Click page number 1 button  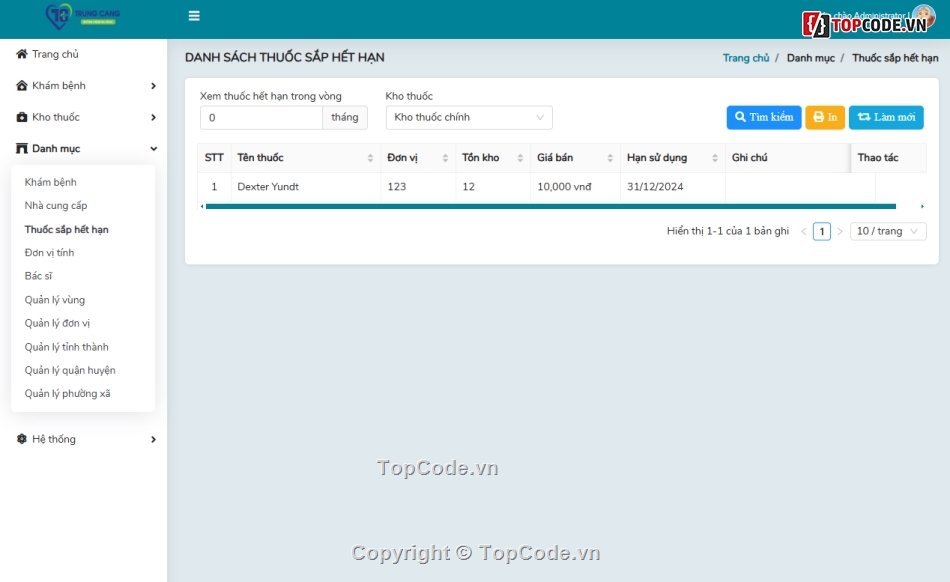(822, 231)
